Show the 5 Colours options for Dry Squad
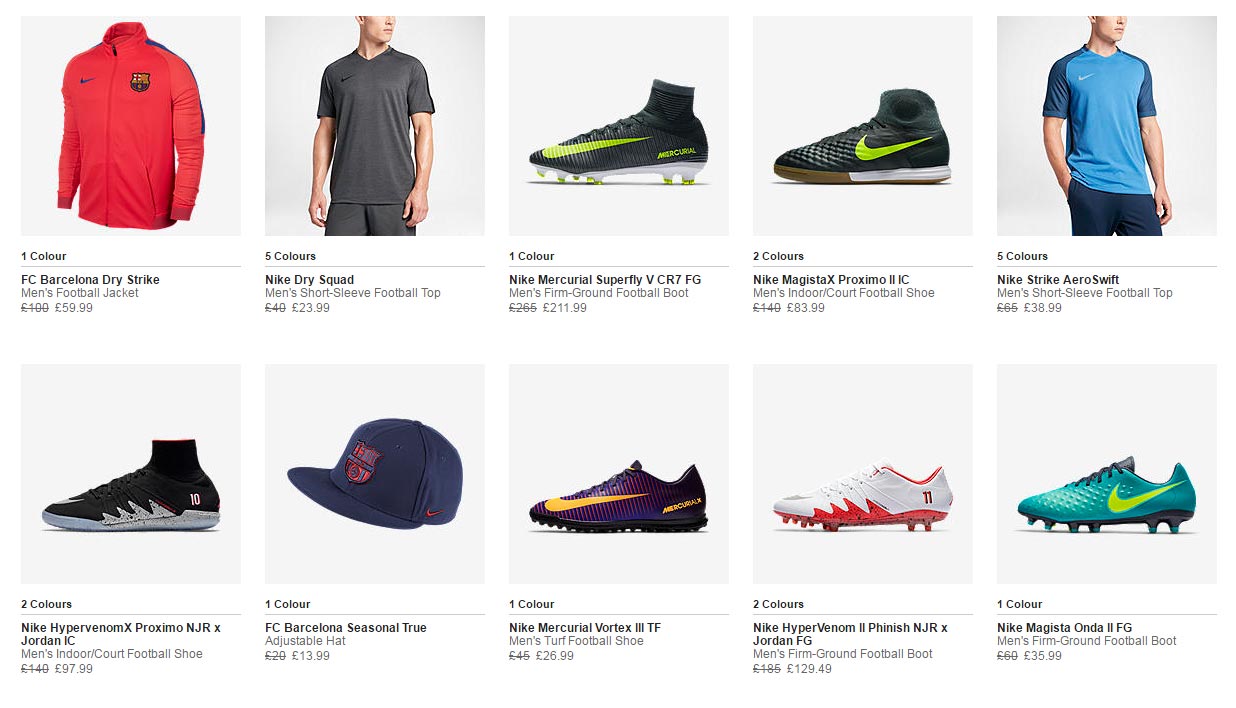The height and width of the screenshot is (708, 1236). click(290, 256)
